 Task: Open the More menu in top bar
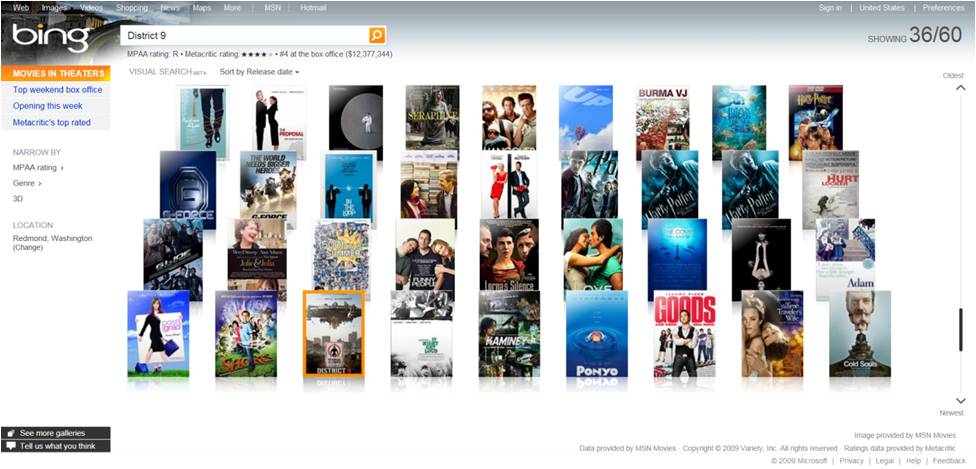[x=232, y=8]
